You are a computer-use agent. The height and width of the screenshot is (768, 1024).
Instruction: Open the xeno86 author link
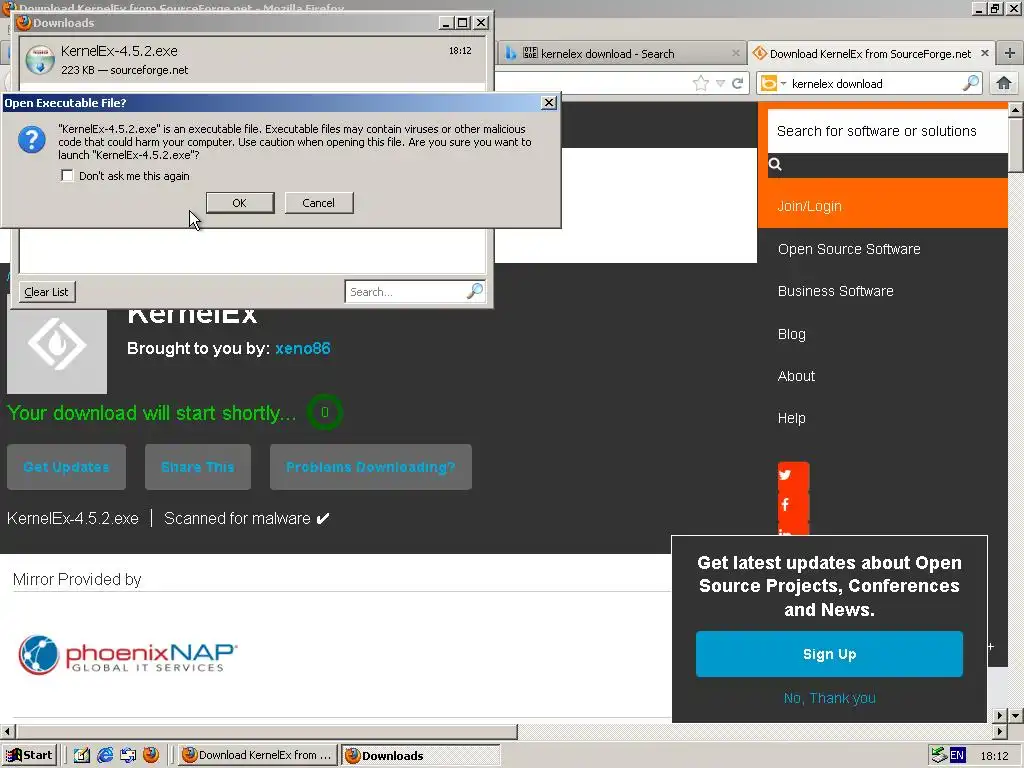(302, 348)
